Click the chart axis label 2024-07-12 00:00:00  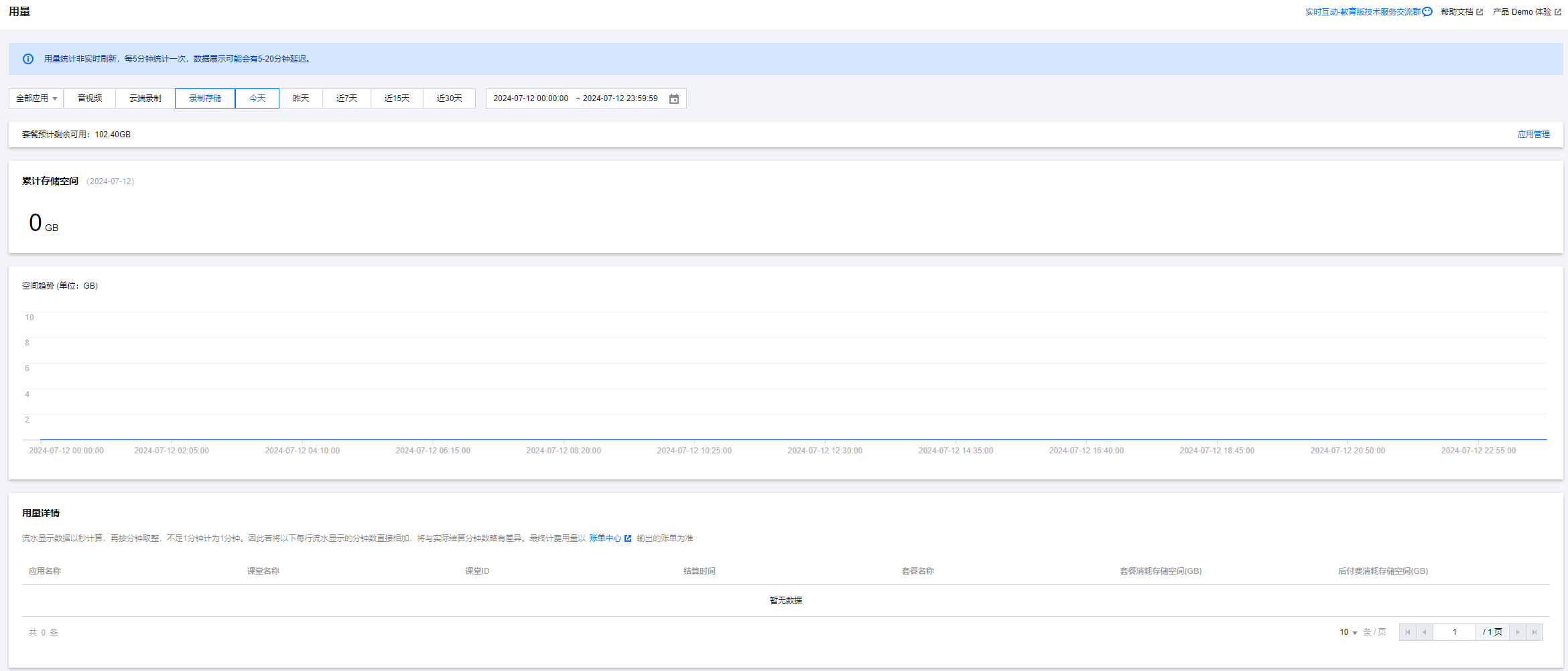tap(66, 451)
